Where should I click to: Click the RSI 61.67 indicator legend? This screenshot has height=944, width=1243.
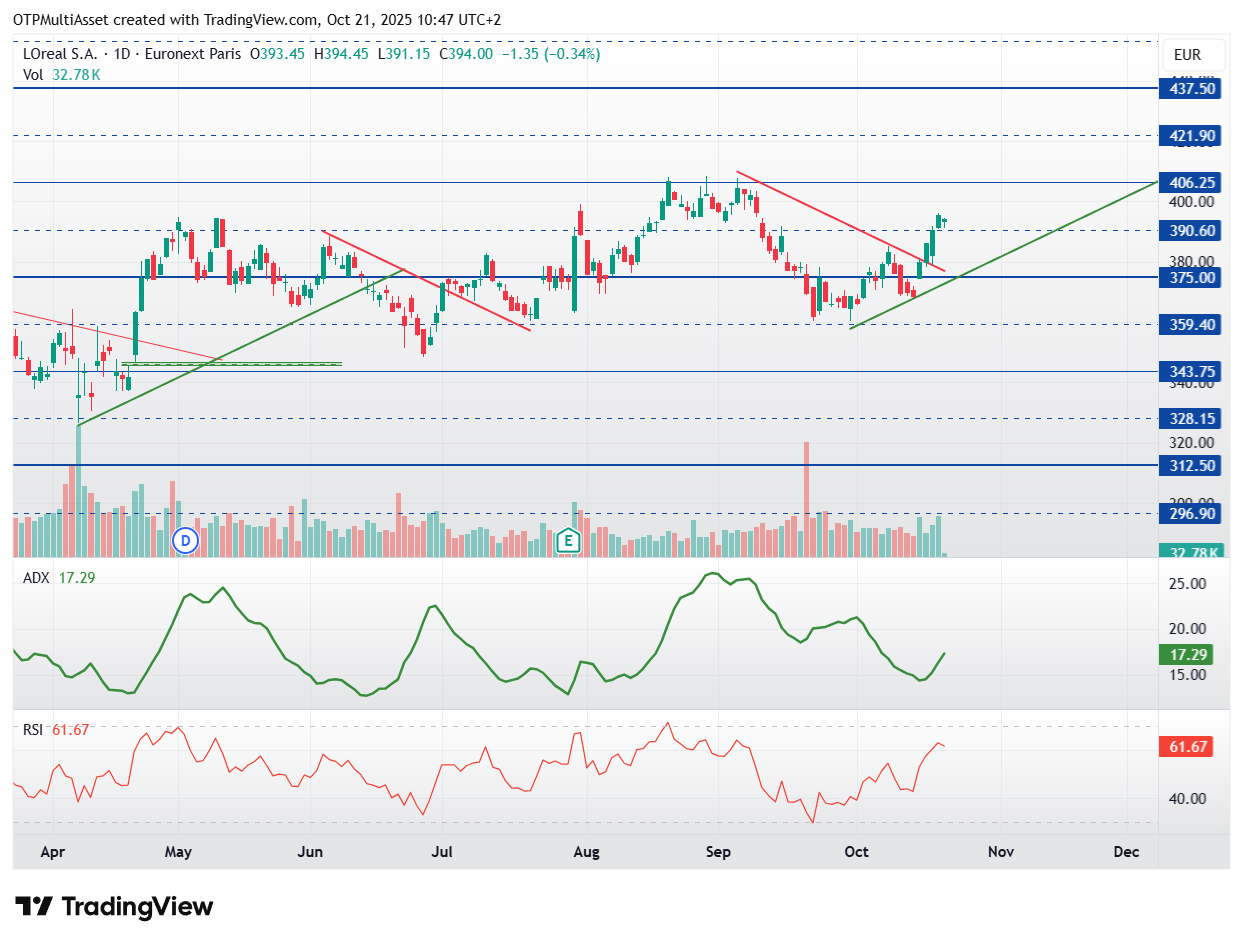coord(56,730)
